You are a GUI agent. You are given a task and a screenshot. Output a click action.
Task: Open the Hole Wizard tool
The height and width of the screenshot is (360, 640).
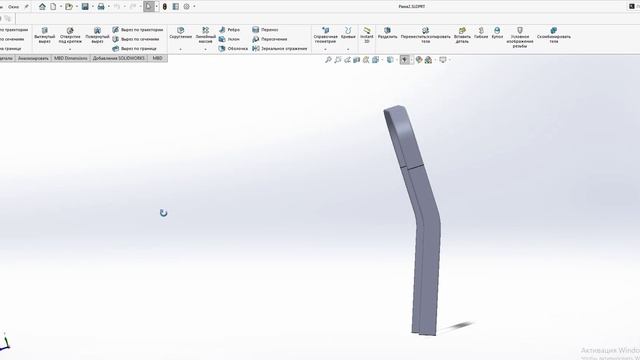tap(70, 36)
